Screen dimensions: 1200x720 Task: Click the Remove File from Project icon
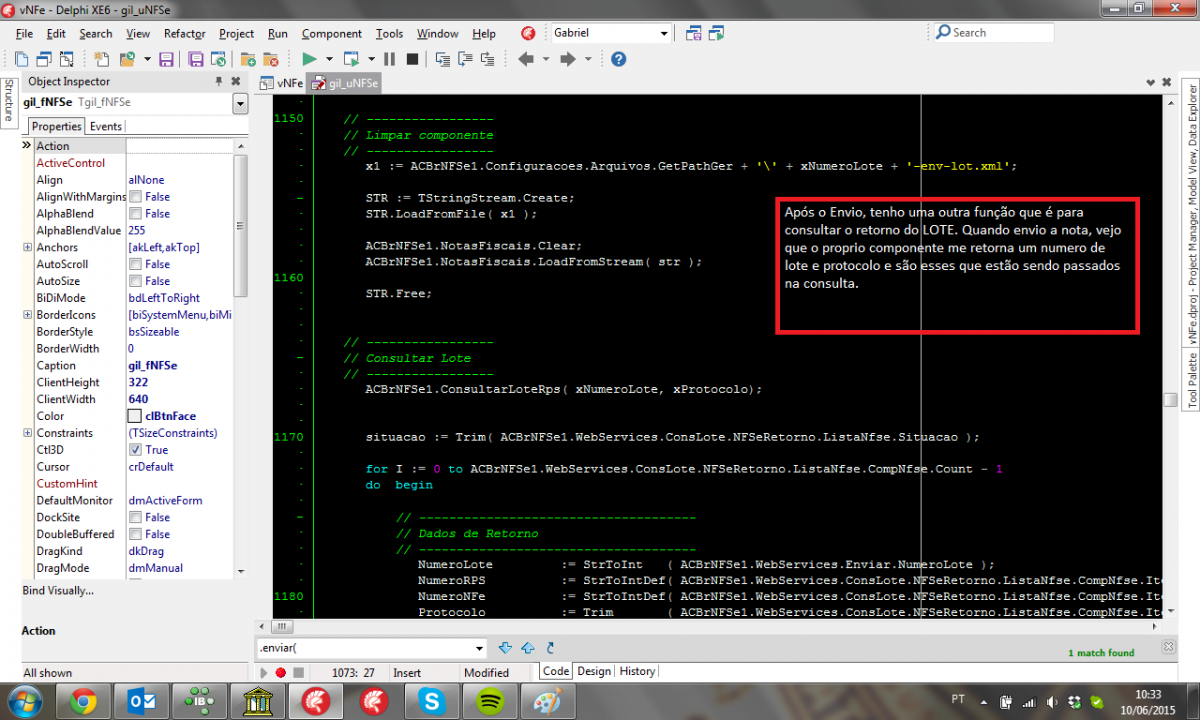(x=272, y=59)
